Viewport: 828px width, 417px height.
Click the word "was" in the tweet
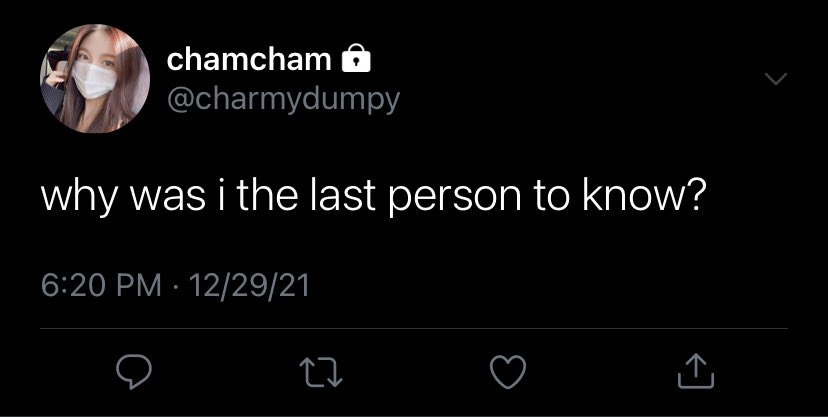pos(169,198)
